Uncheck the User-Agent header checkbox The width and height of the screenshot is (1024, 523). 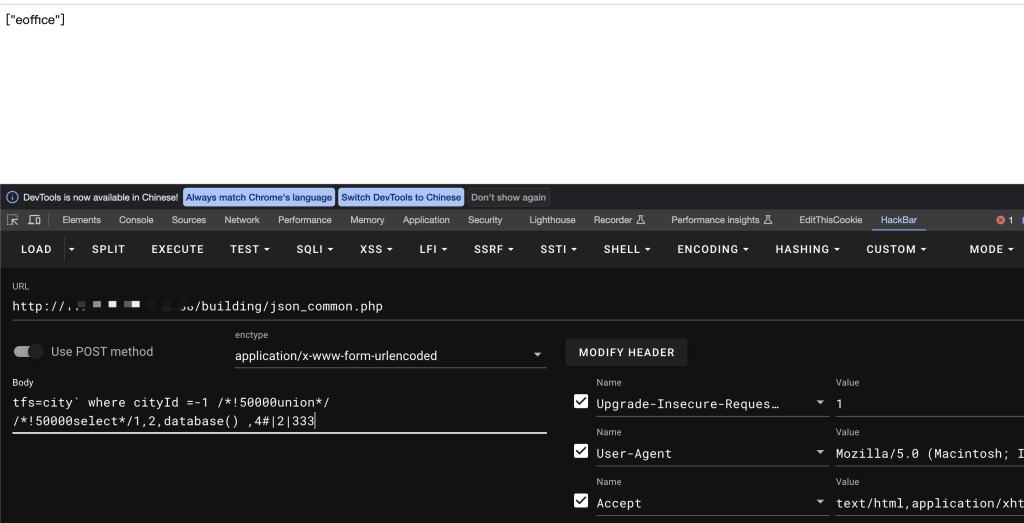pyautogui.click(x=581, y=451)
